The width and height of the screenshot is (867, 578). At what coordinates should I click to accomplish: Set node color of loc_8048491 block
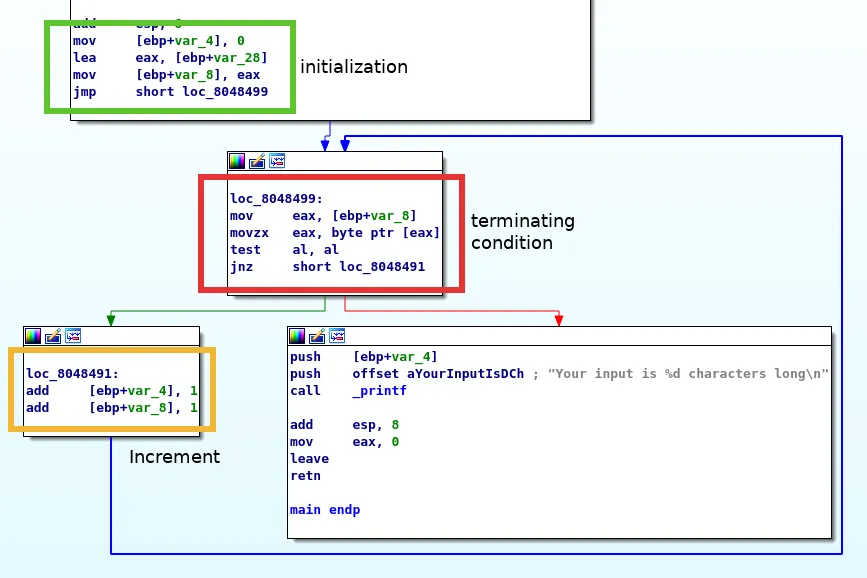33,336
